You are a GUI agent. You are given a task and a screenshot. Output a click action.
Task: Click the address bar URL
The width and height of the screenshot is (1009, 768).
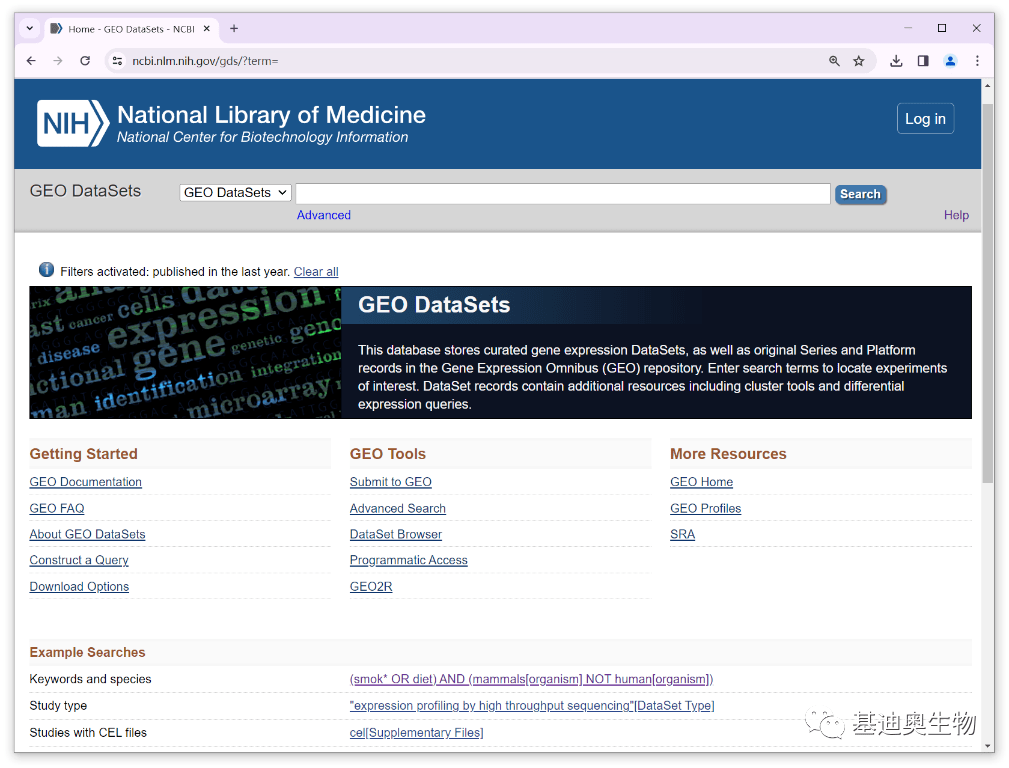[x=205, y=61]
